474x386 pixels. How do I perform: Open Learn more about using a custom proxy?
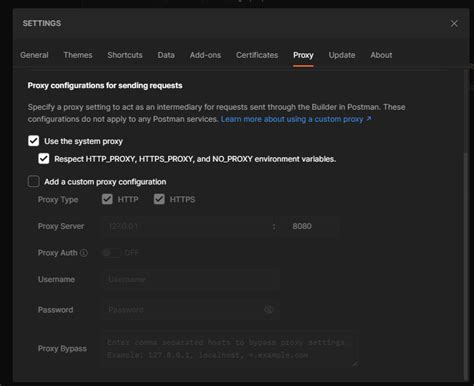(292, 119)
